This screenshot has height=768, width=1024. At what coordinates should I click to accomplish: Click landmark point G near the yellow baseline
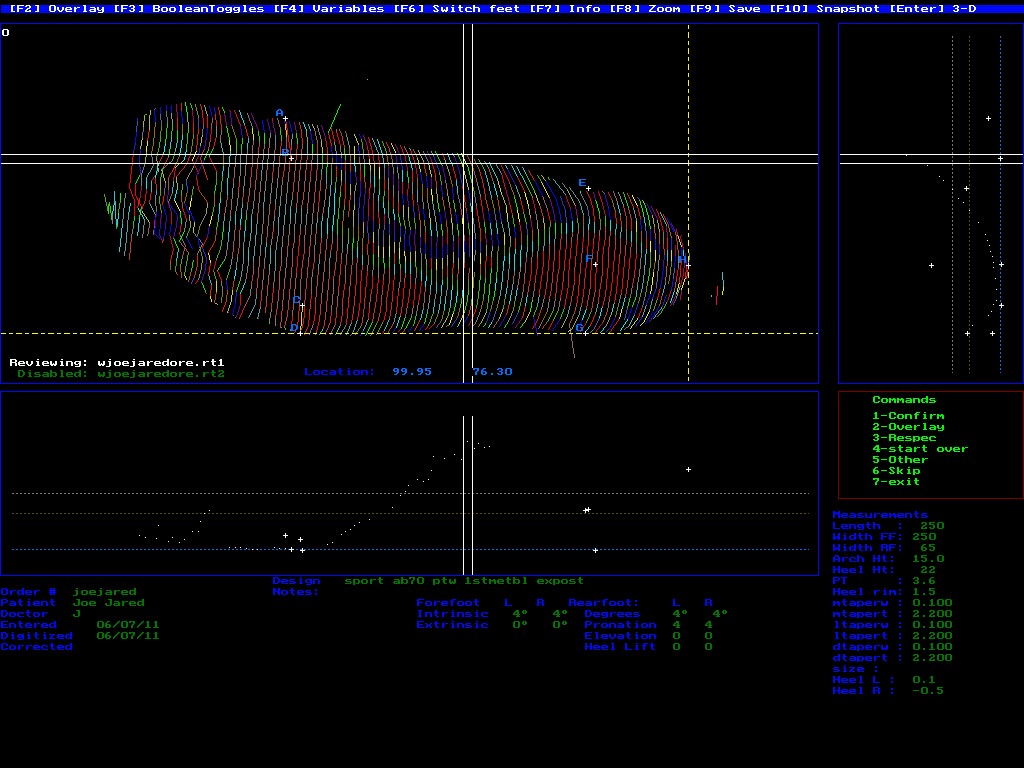(x=586, y=334)
